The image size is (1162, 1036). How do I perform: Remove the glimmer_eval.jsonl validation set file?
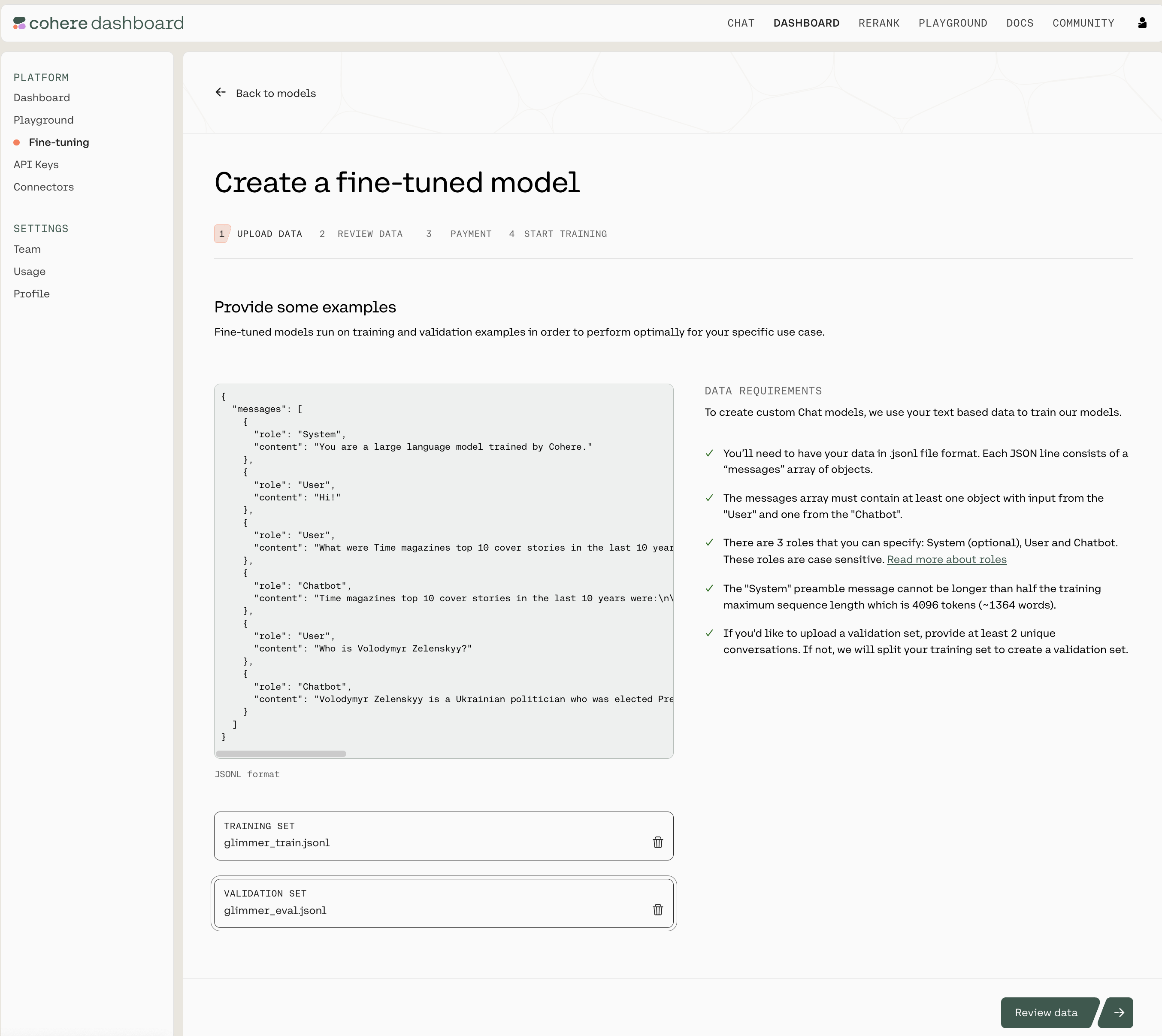pyautogui.click(x=658, y=910)
